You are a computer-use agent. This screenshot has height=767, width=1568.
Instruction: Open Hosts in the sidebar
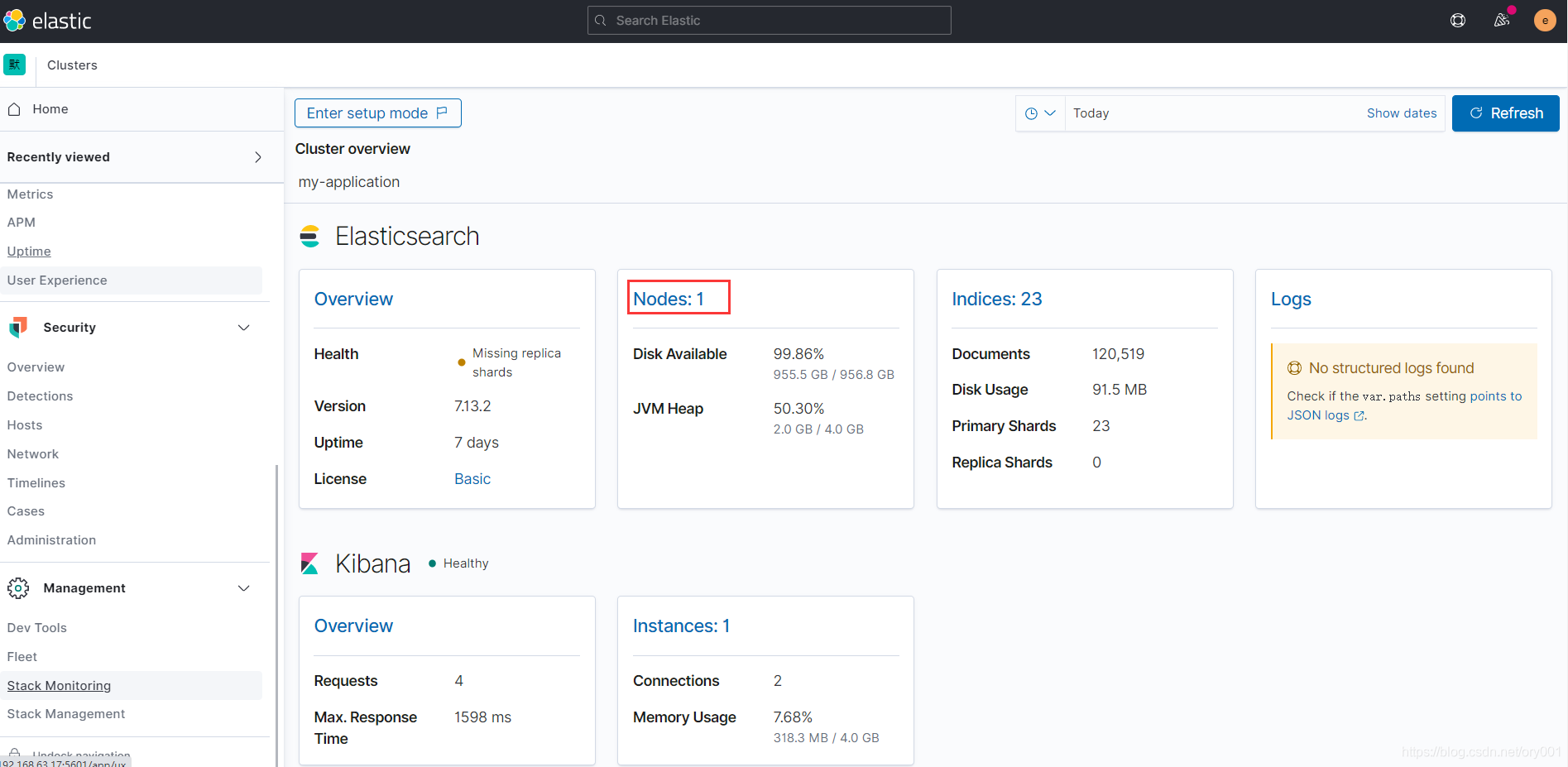pyautogui.click(x=25, y=425)
